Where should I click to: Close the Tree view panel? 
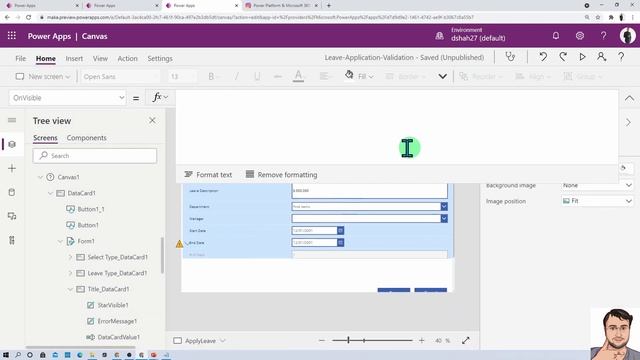(152, 120)
